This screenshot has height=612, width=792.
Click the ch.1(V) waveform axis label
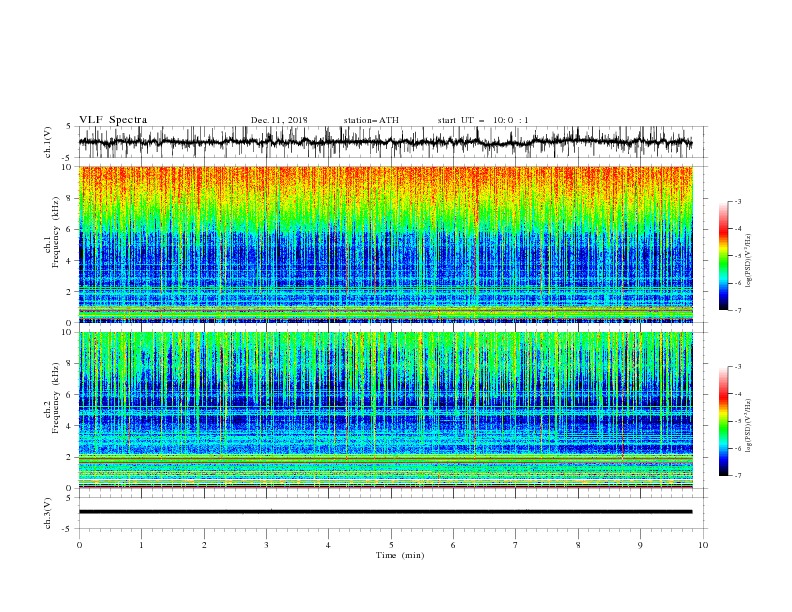[x=48, y=142]
